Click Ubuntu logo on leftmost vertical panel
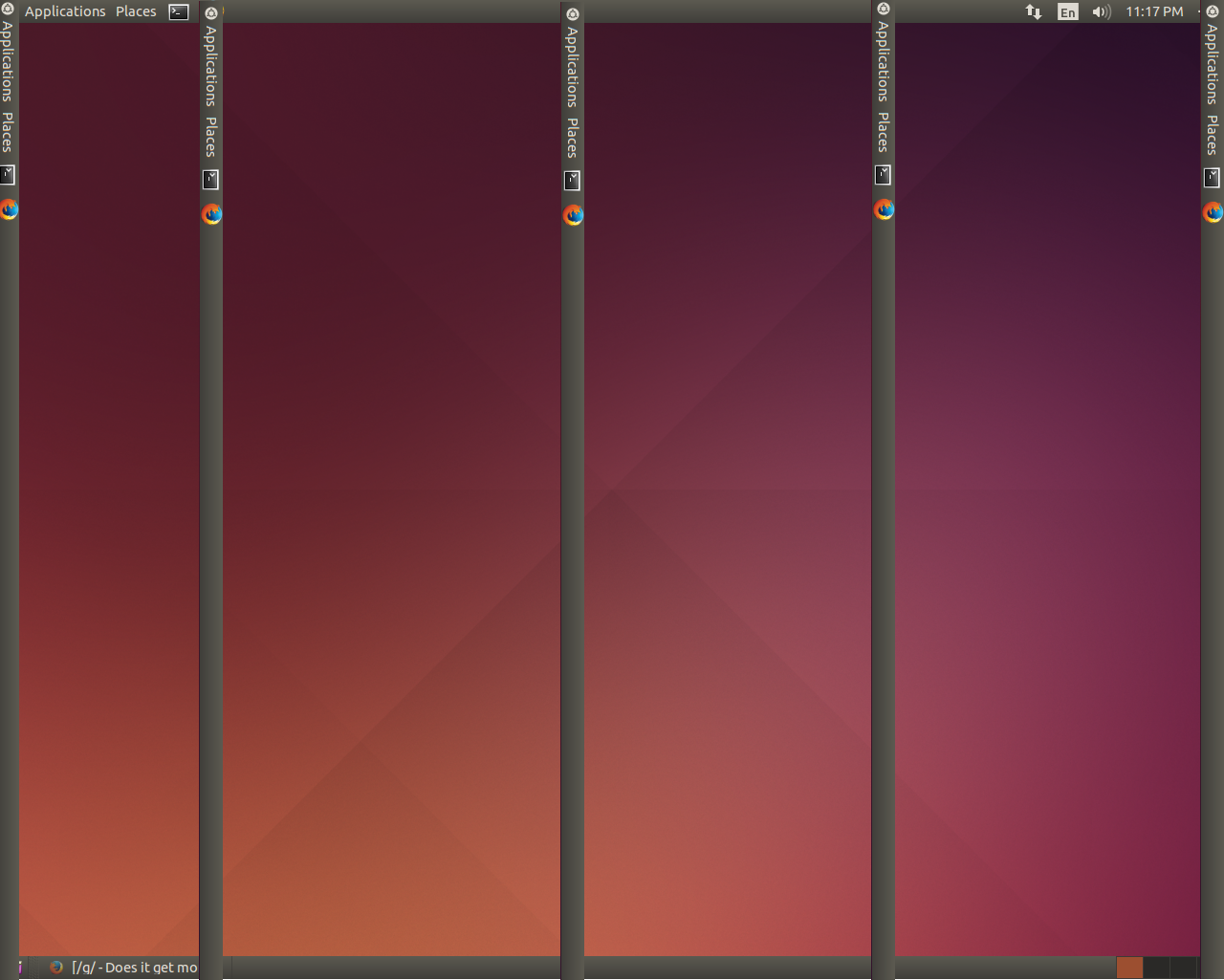 click(7, 9)
